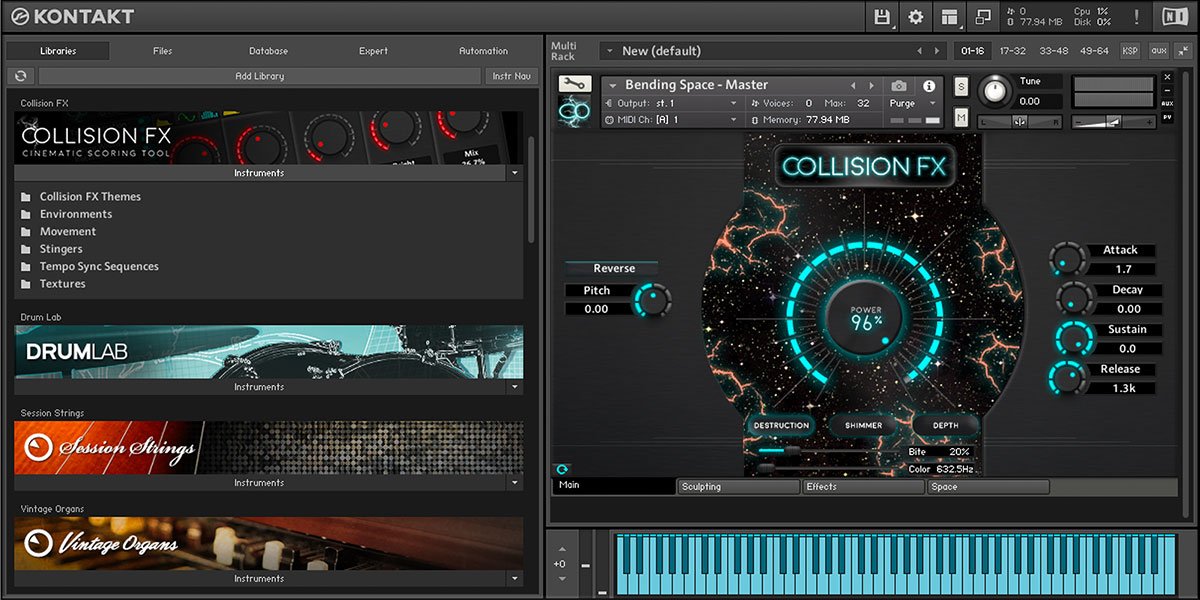Click the wrench edit instrument icon
Screen dimensions: 1200x600
(x=575, y=85)
